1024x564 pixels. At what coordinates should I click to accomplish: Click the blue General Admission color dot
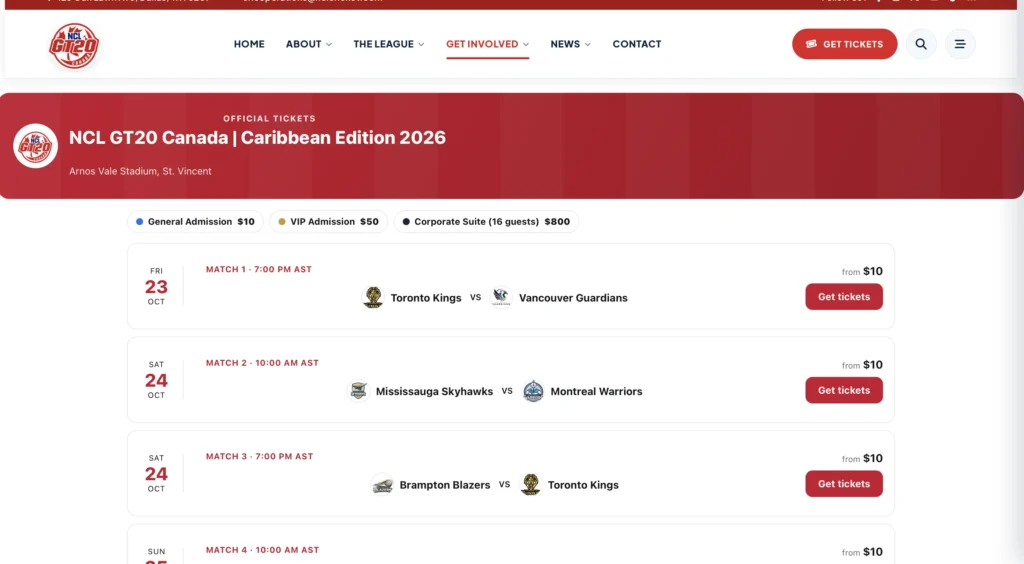pos(139,221)
